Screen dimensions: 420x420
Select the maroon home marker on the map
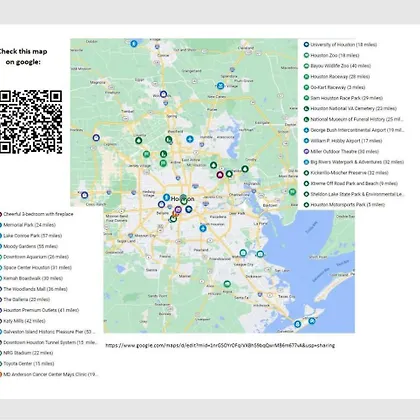coord(220,174)
